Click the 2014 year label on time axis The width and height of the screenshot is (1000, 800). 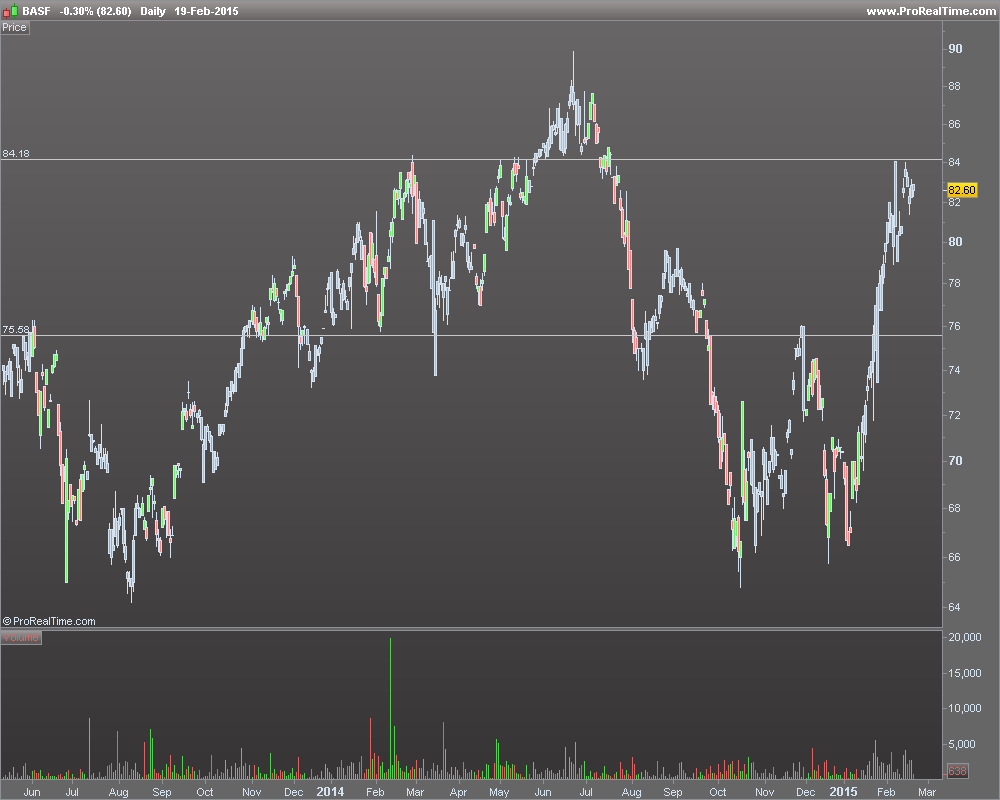tap(330, 792)
